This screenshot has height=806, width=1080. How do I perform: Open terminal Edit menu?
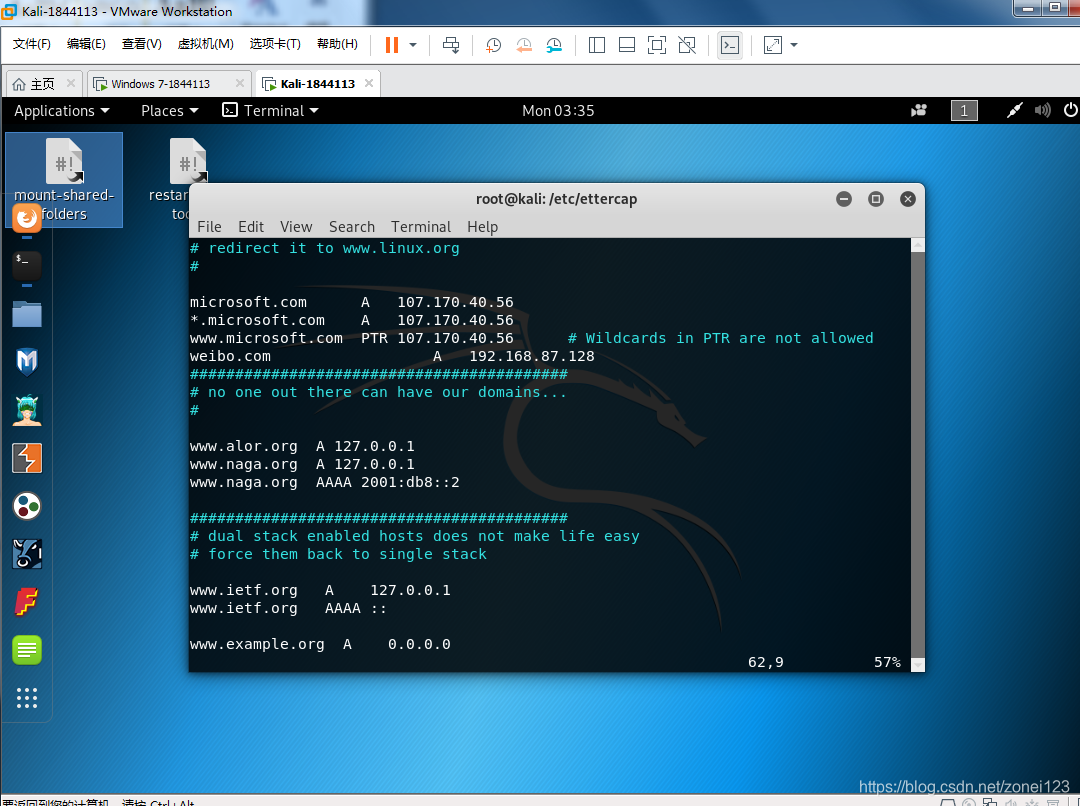pos(251,227)
